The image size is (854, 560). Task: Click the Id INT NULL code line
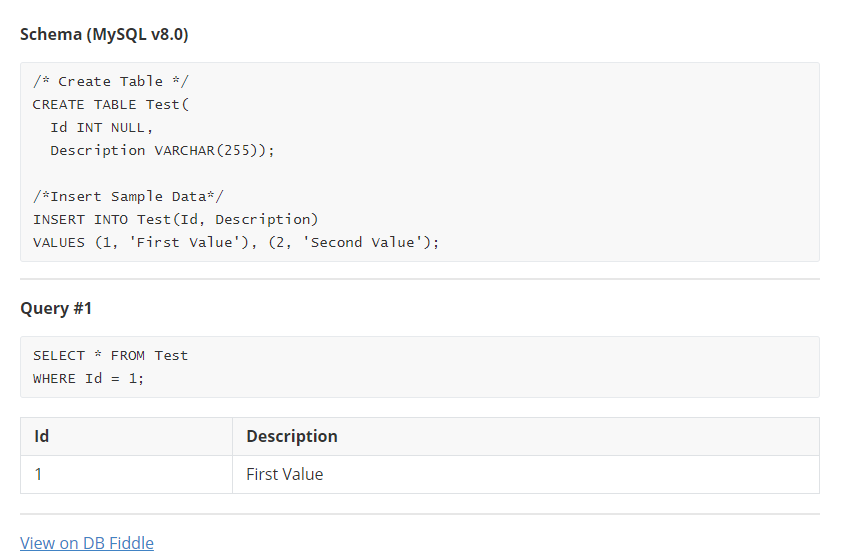click(x=102, y=127)
